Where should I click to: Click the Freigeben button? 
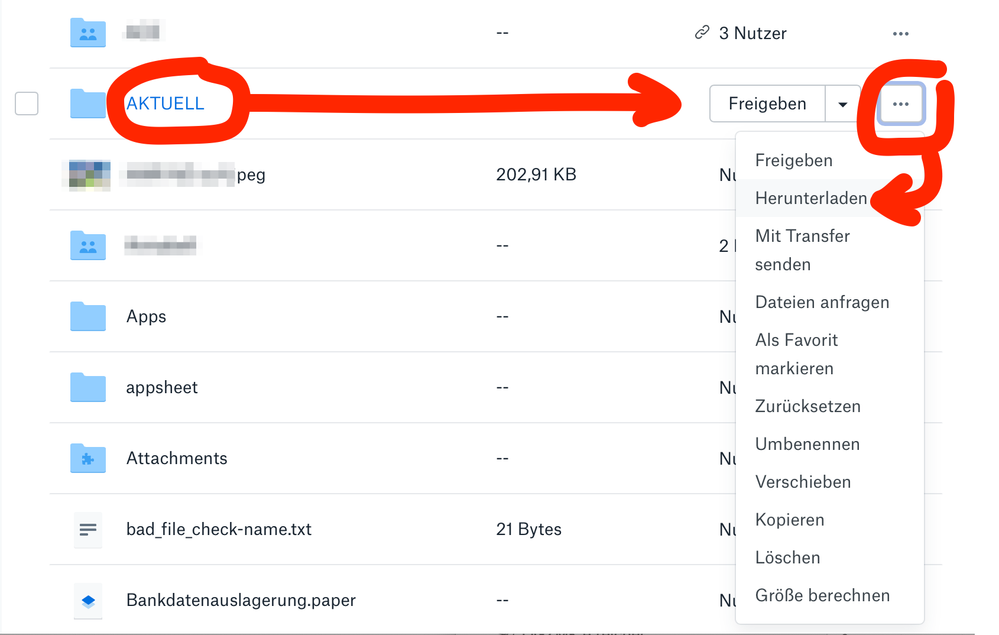click(x=767, y=103)
